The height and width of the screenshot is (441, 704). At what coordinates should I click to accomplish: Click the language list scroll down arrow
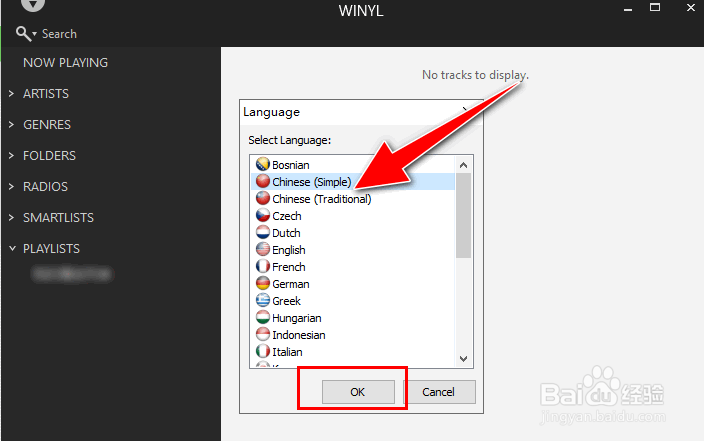pos(463,358)
